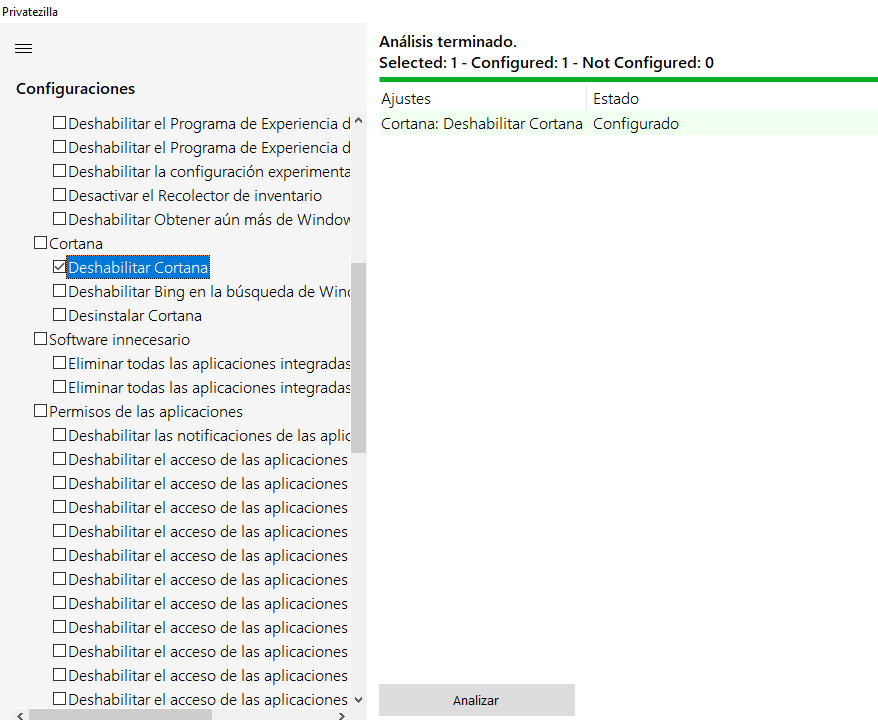This screenshot has width=878, height=720.
Task: Click the green analysis progress bar
Action: click(x=628, y=79)
